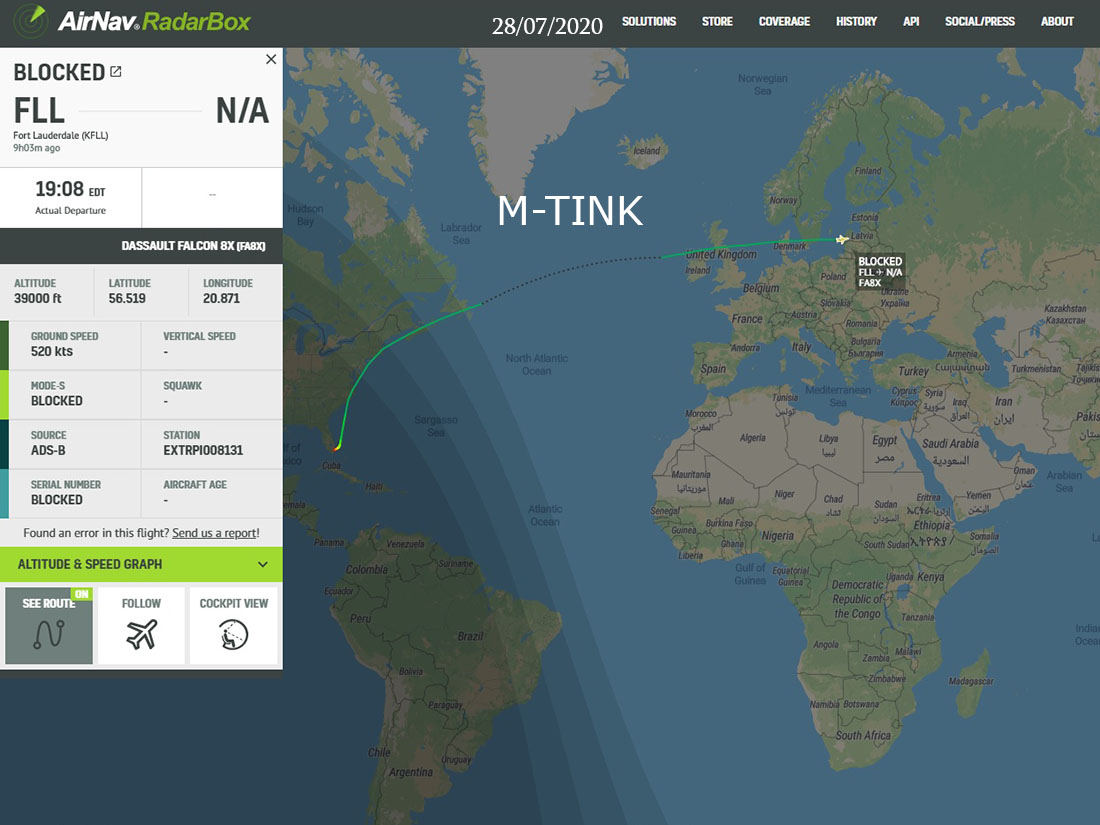Click the AirNav RadarBox logo
The width and height of the screenshot is (1100, 825).
pyautogui.click(x=133, y=22)
